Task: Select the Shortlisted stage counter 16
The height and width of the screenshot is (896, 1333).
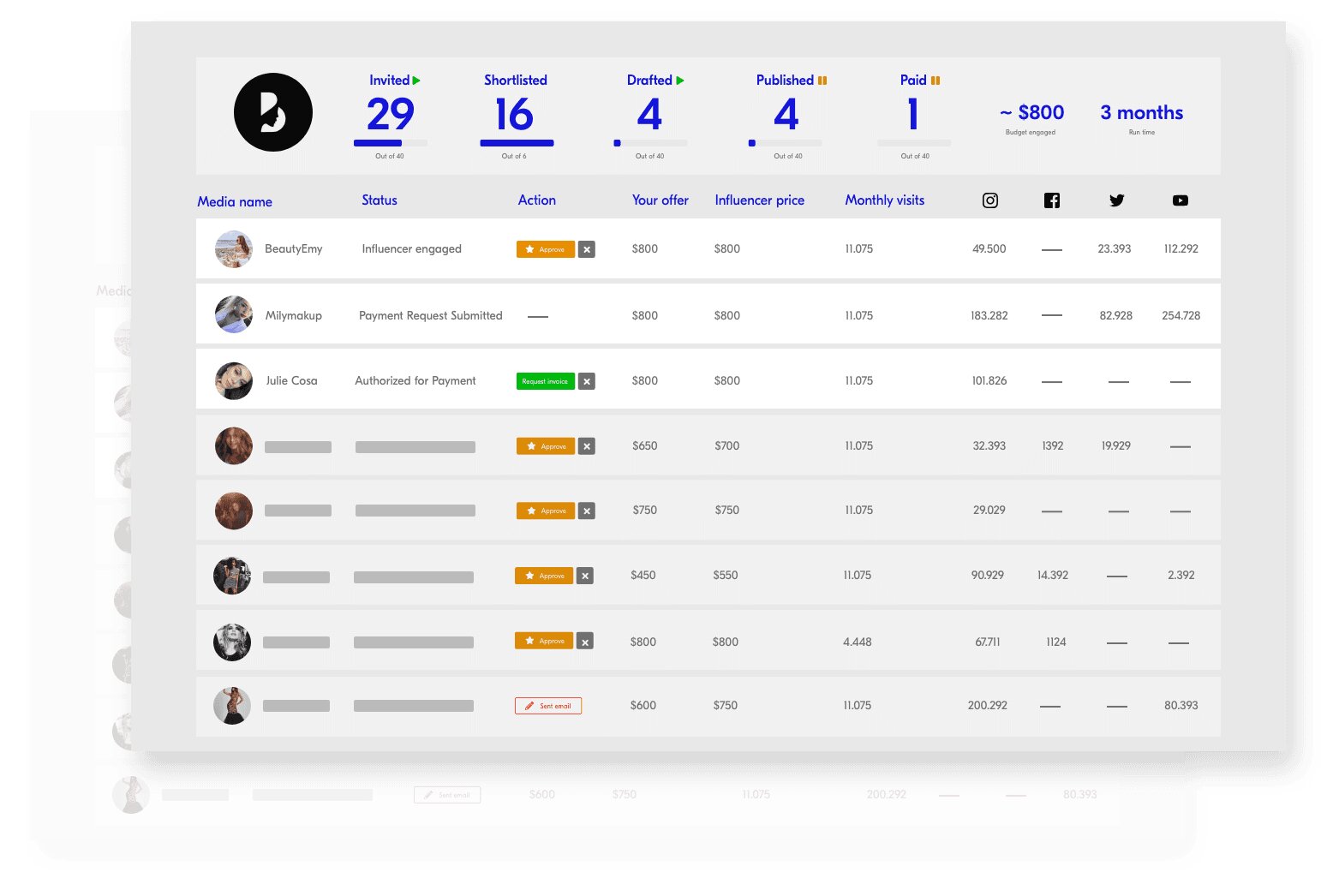Action: (515, 114)
